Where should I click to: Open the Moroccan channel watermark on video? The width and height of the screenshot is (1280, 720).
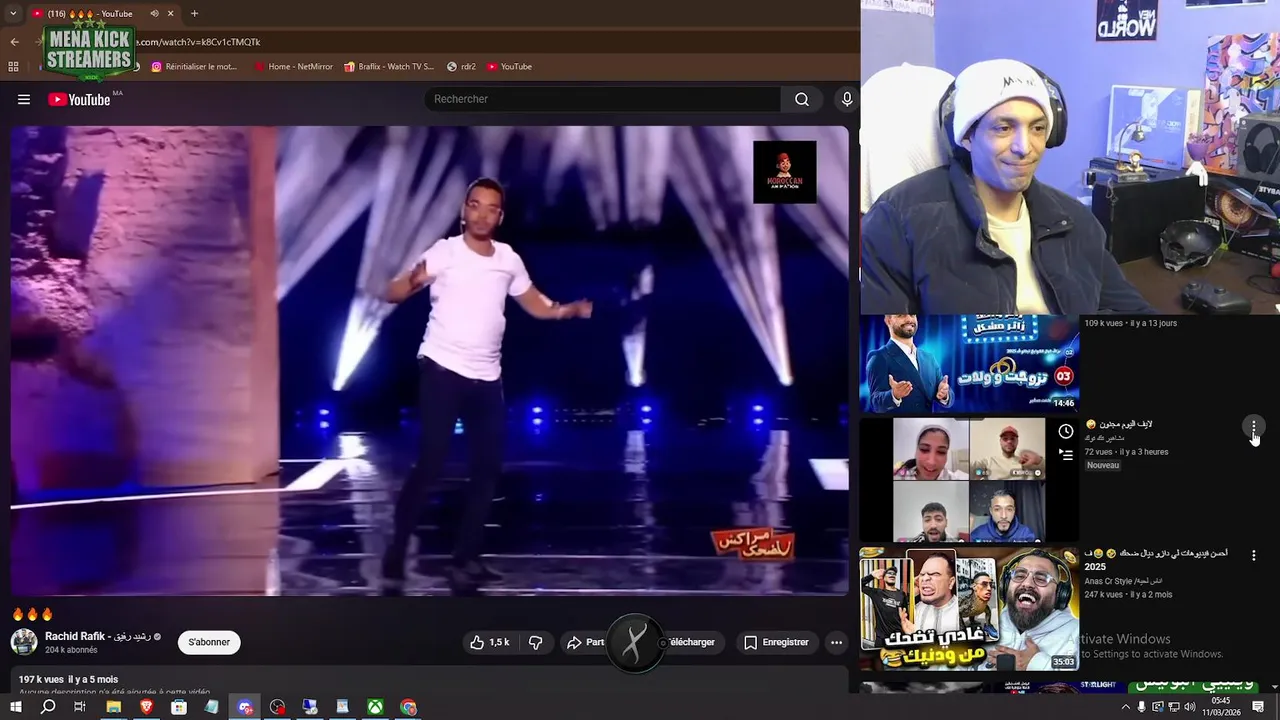coord(784,172)
